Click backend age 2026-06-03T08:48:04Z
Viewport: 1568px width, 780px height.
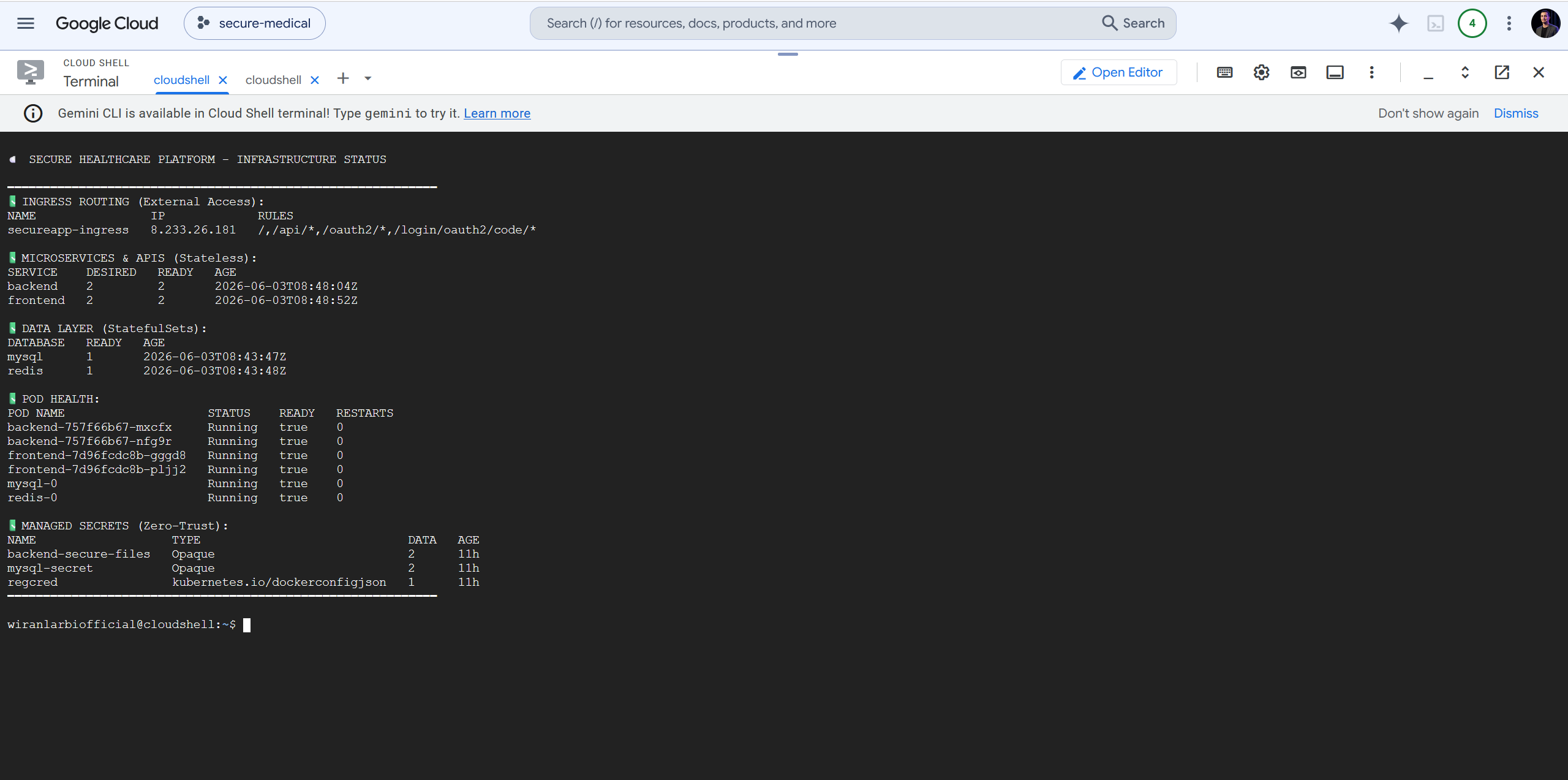pyautogui.click(x=286, y=286)
